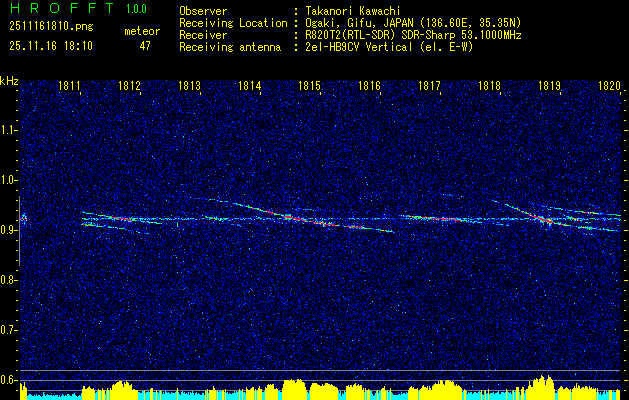Click the 0.7 frequency axis label

pyautogui.click(x=8, y=330)
